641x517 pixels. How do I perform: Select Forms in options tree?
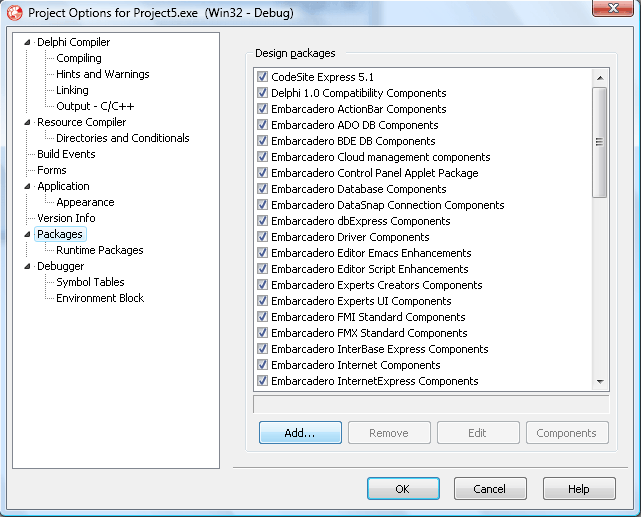[52, 170]
